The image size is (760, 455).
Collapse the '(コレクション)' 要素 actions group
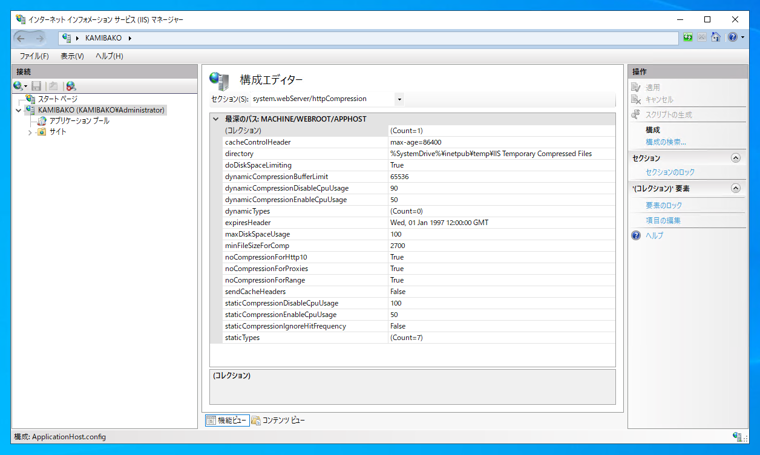[735, 188]
